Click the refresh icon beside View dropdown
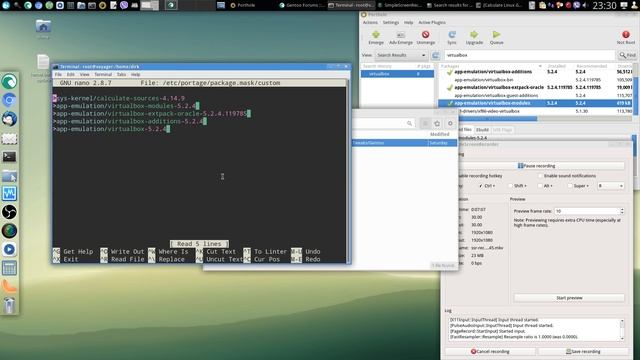Screen dimensions: 640x360 tap(436, 55)
